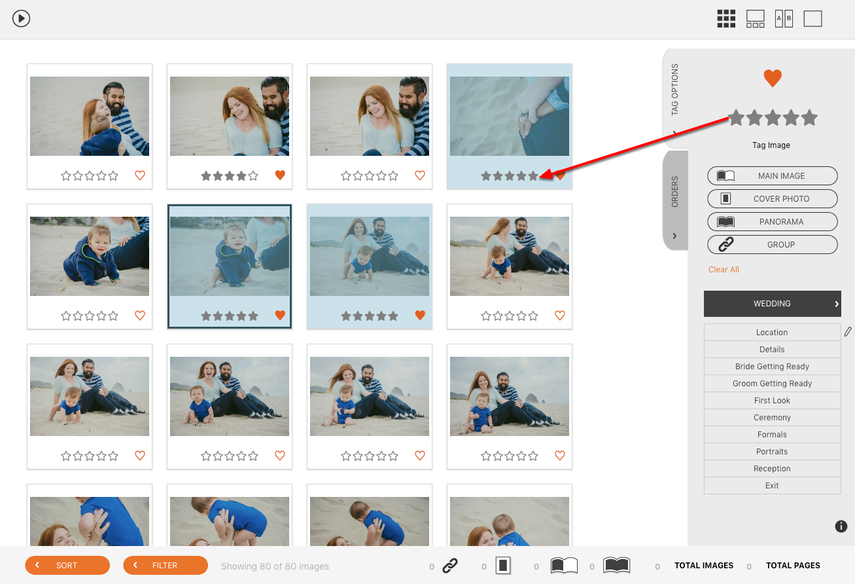
Task: Select the dark-bordered smiling baby thumbnail
Action: (x=230, y=256)
